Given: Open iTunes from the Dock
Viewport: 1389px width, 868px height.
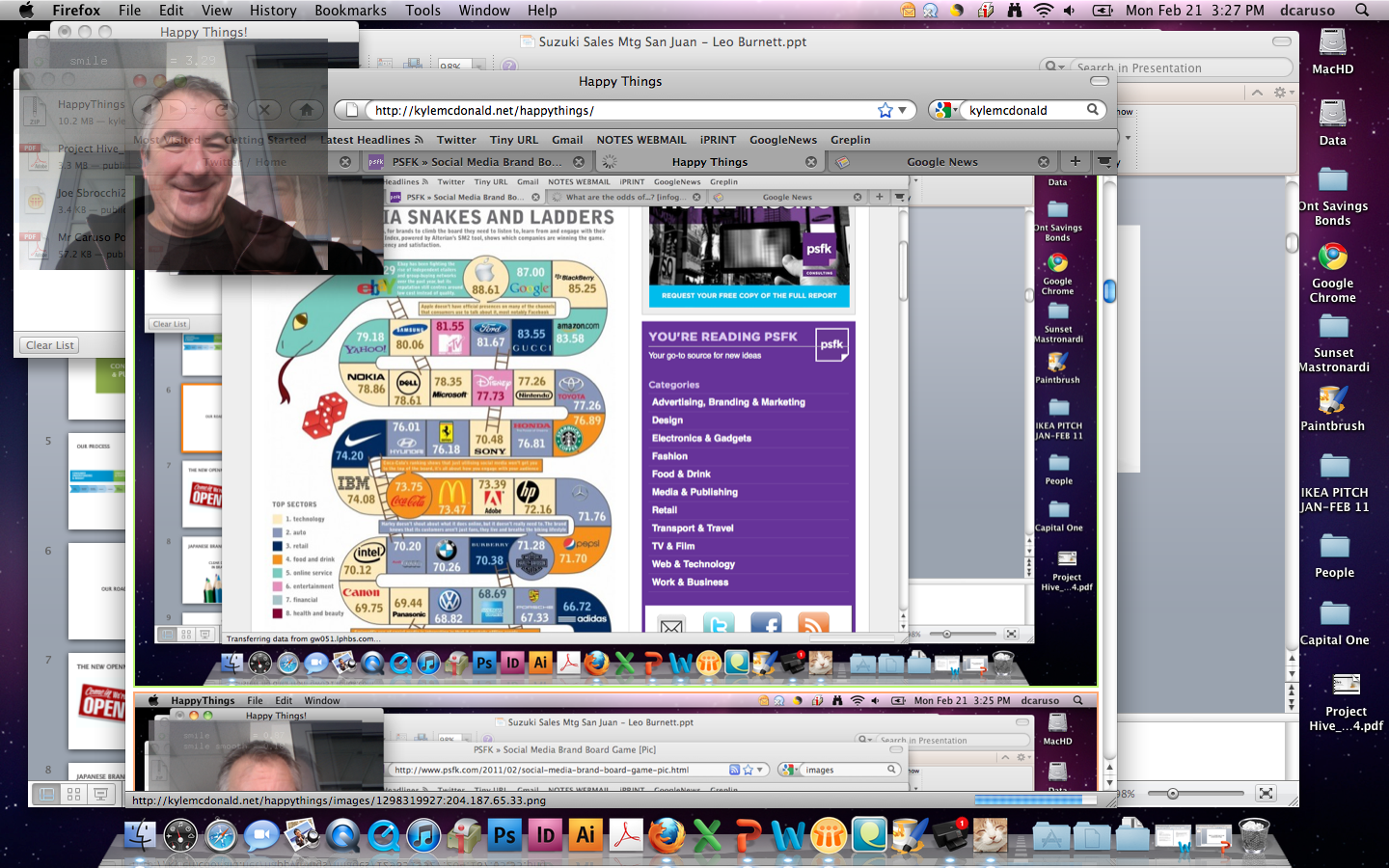Looking at the screenshot, I should [x=423, y=835].
